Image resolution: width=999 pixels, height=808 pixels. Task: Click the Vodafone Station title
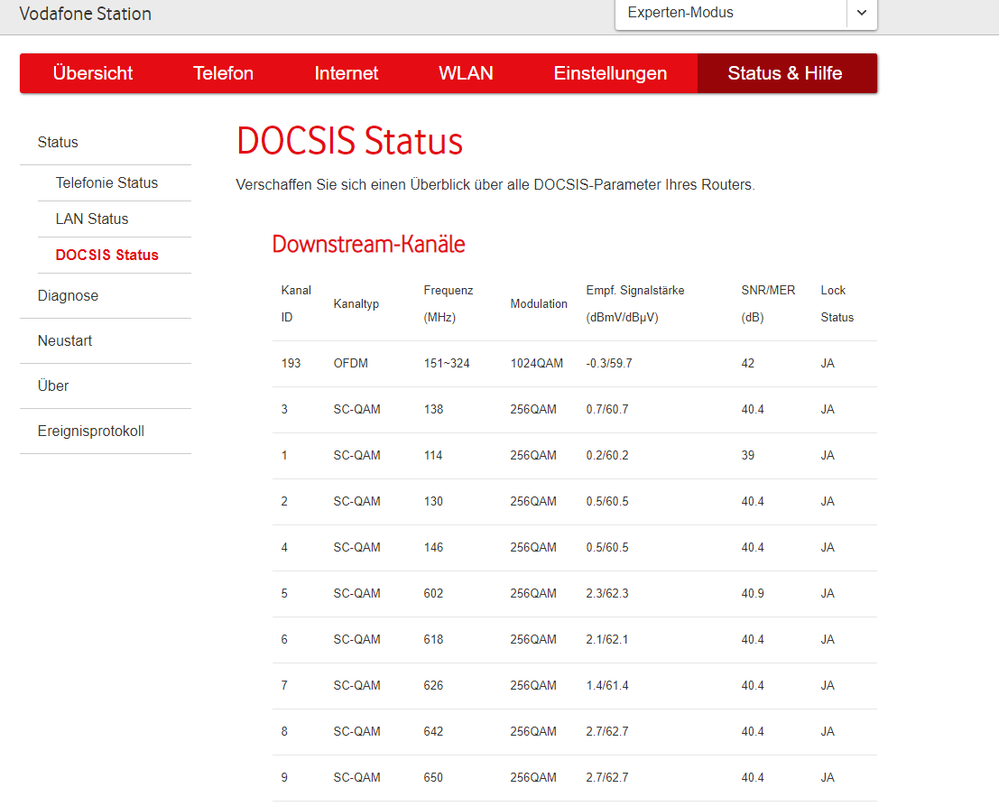click(85, 13)
